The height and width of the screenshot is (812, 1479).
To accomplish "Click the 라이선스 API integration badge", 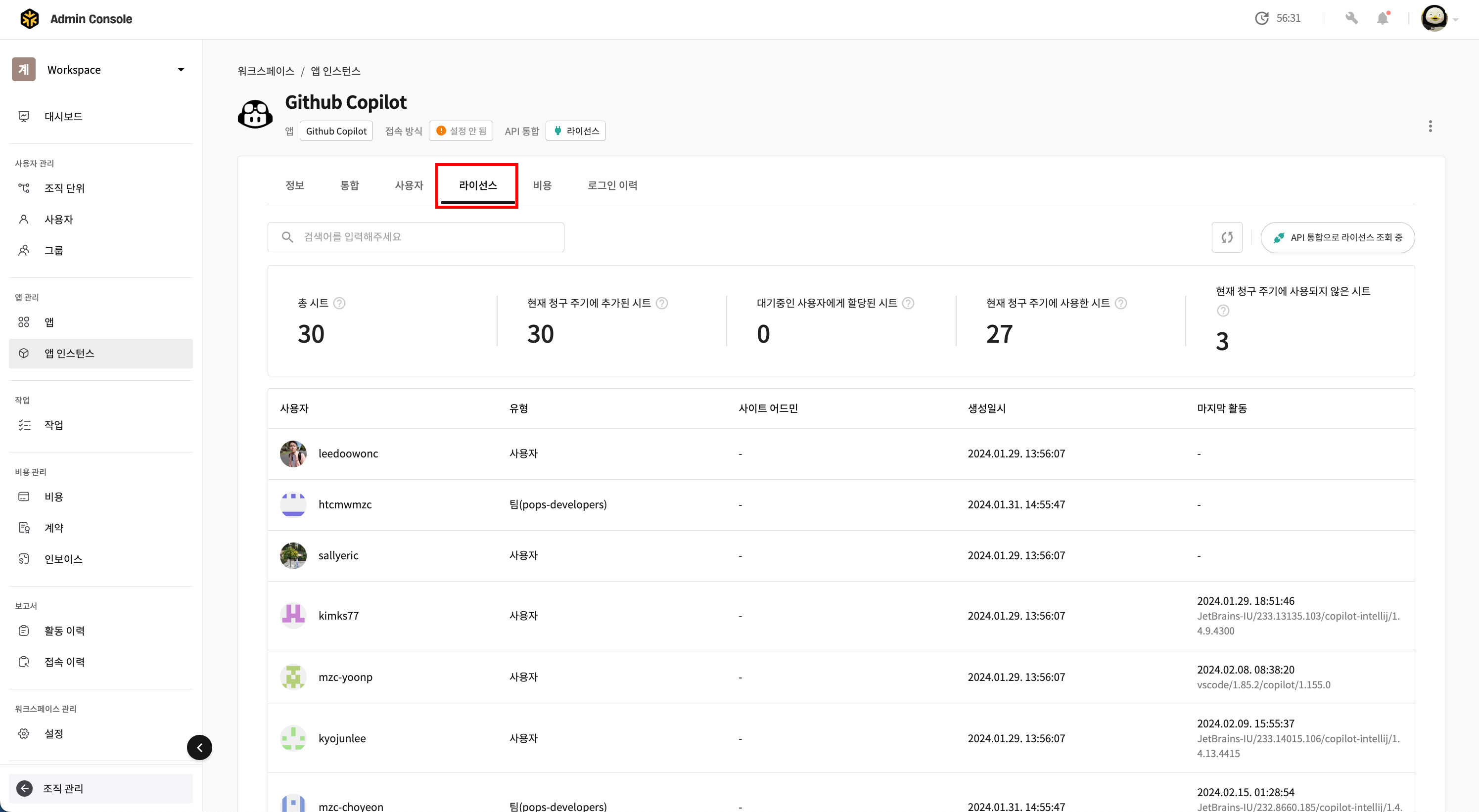I will coord(575,131).
